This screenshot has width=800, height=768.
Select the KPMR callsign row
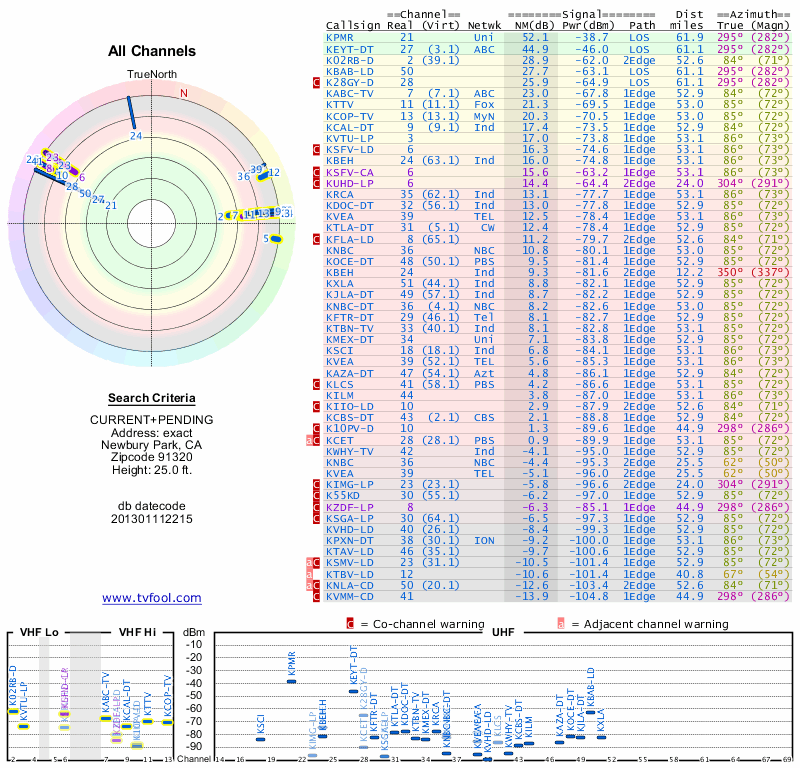point(558,38)
